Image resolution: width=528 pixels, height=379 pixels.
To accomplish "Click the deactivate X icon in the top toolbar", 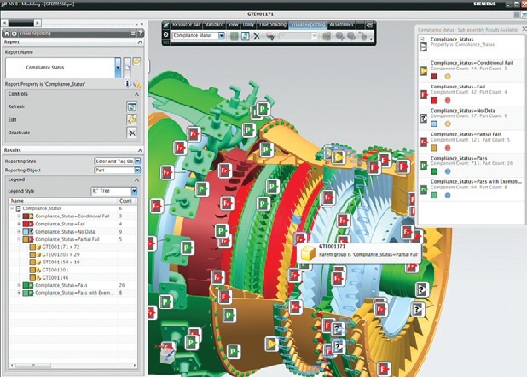I will click(x=257, y=36).
